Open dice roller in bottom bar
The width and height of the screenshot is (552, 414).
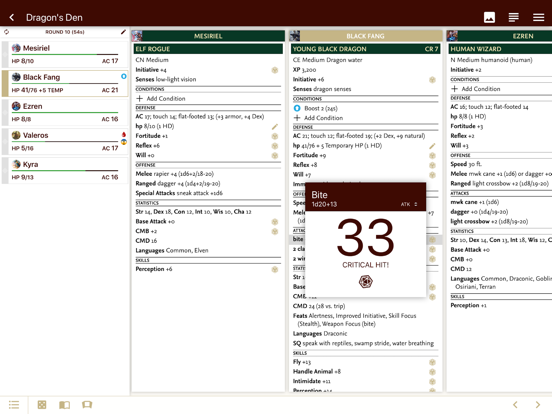(x=42, y=404)
